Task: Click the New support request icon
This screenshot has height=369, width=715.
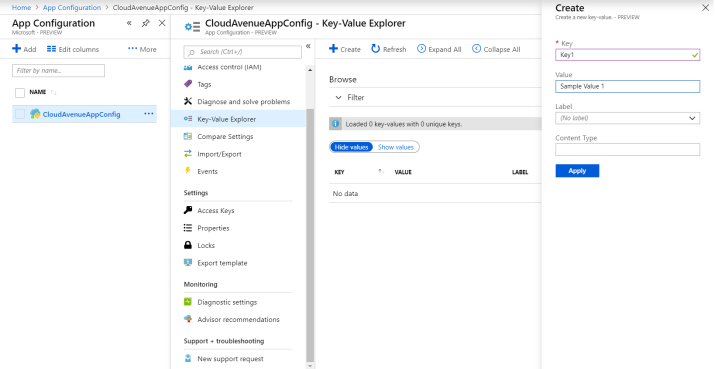Action: [x=188, y=359]
